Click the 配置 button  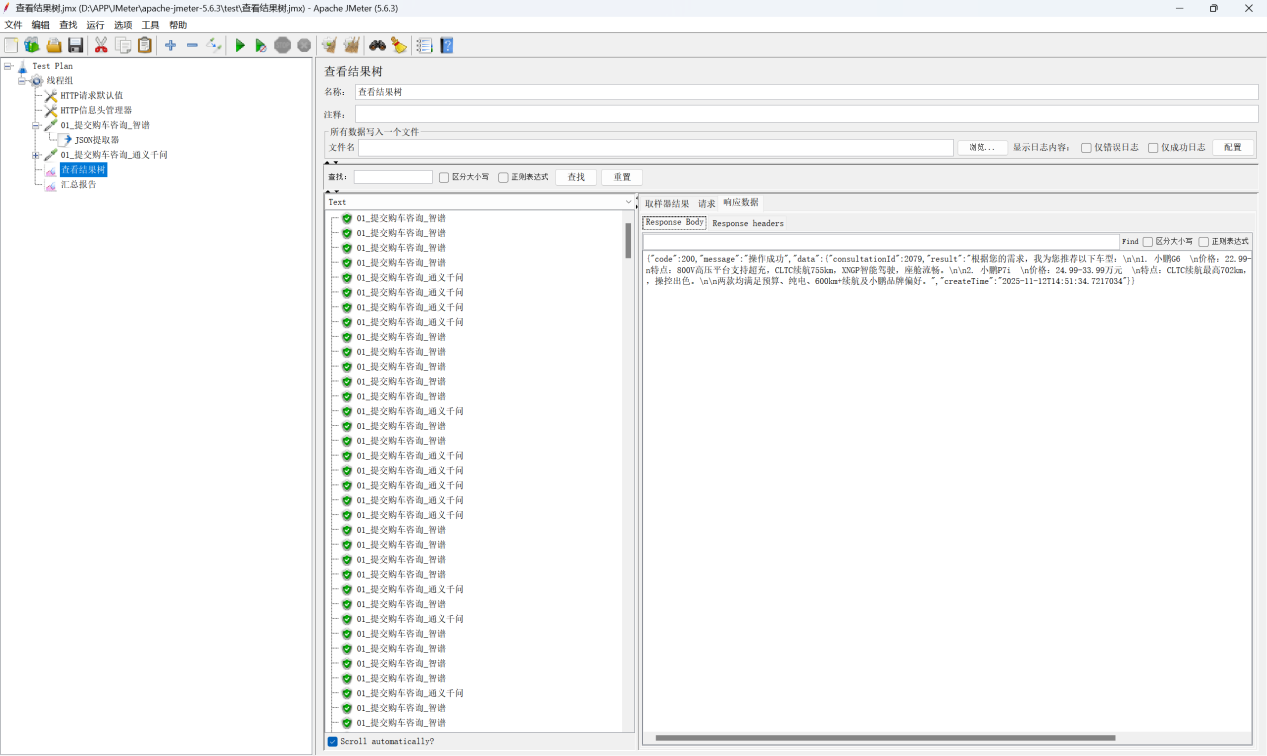pos(1233,147)
